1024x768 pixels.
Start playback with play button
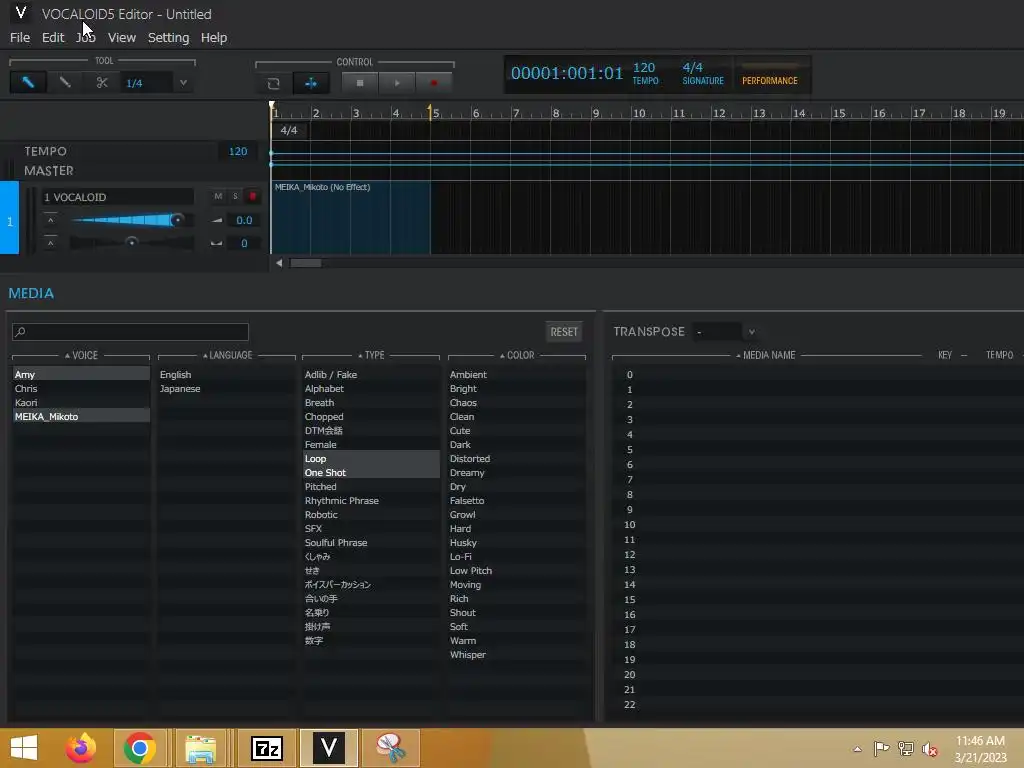click(x=396, y=83)
